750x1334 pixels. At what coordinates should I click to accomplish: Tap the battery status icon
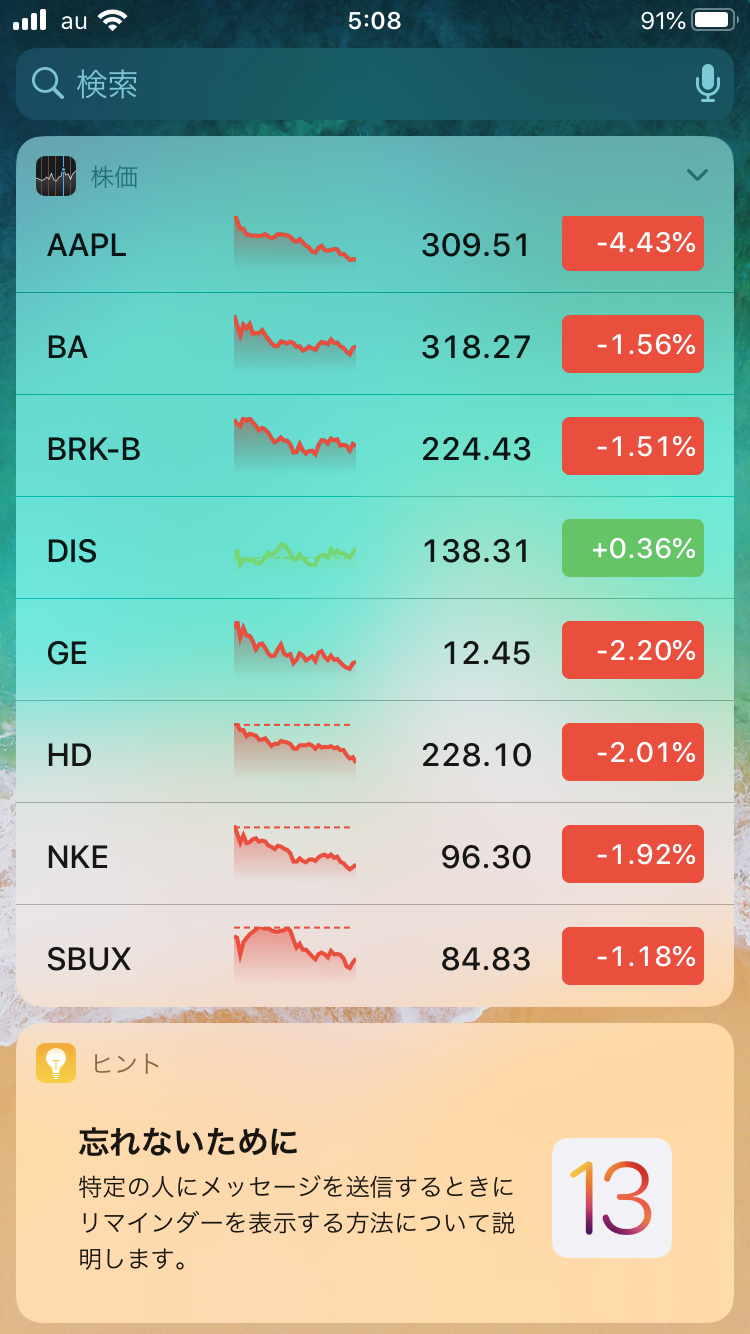point(715,21)
